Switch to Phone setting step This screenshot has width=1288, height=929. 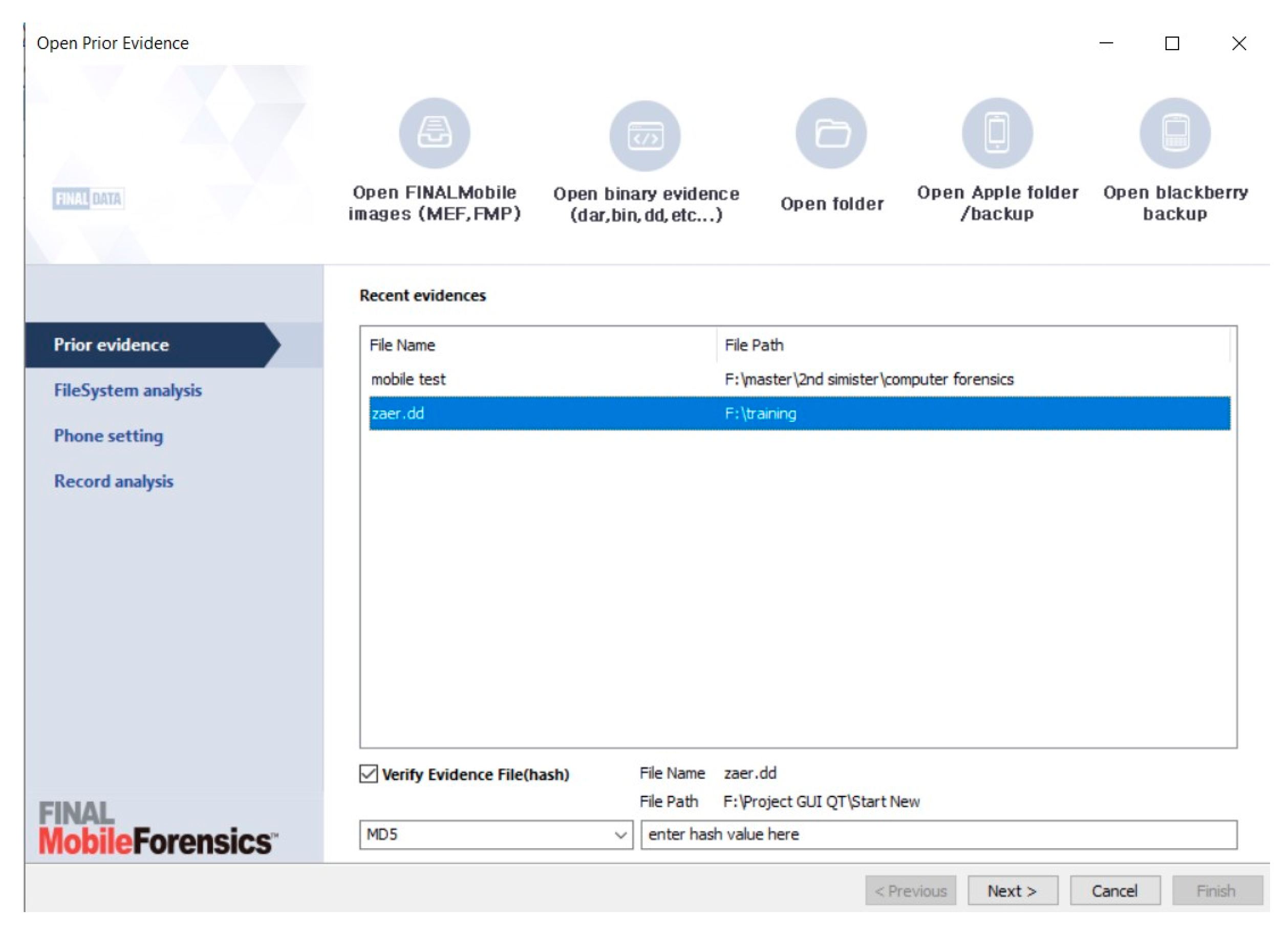(109, 436)
